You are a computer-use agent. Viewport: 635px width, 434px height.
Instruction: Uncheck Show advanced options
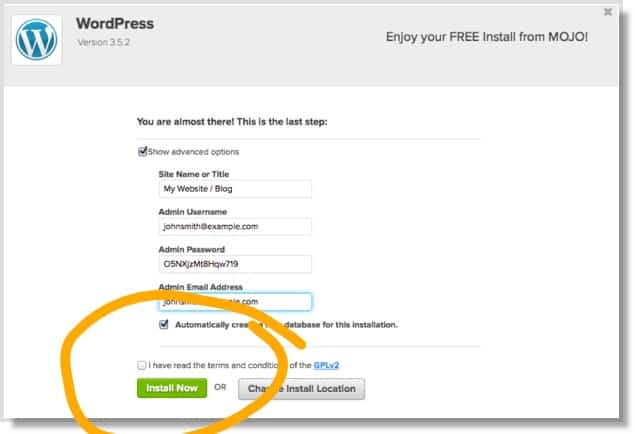coord(142,152)
